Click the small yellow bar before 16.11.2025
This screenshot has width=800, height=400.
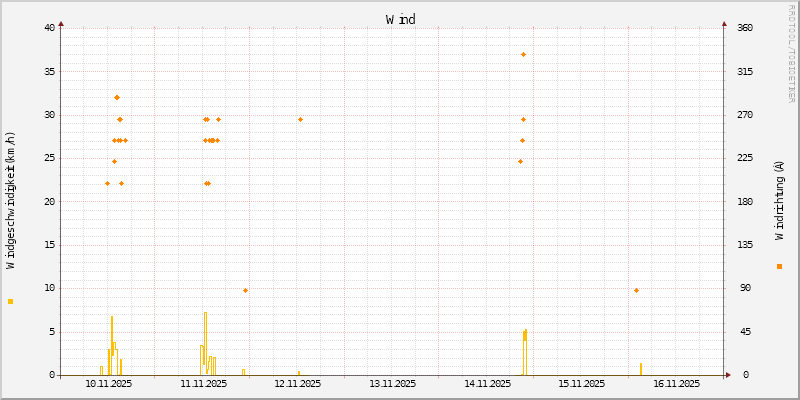click(640, 369)
